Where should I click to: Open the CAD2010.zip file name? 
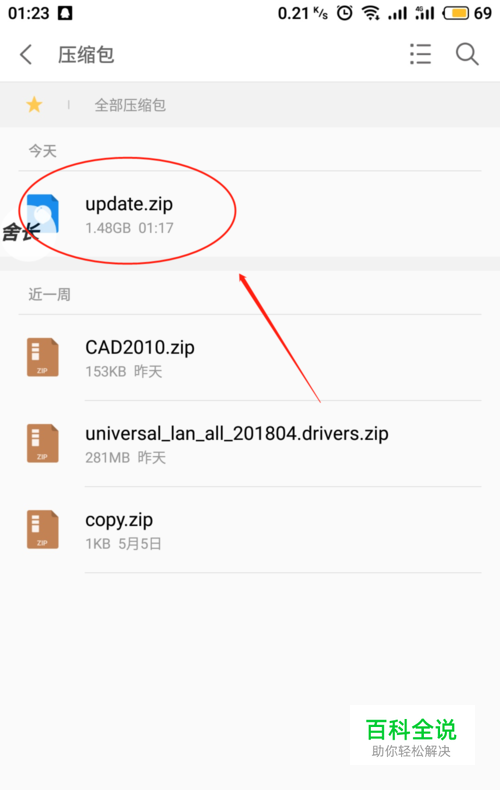click(140, 348)
